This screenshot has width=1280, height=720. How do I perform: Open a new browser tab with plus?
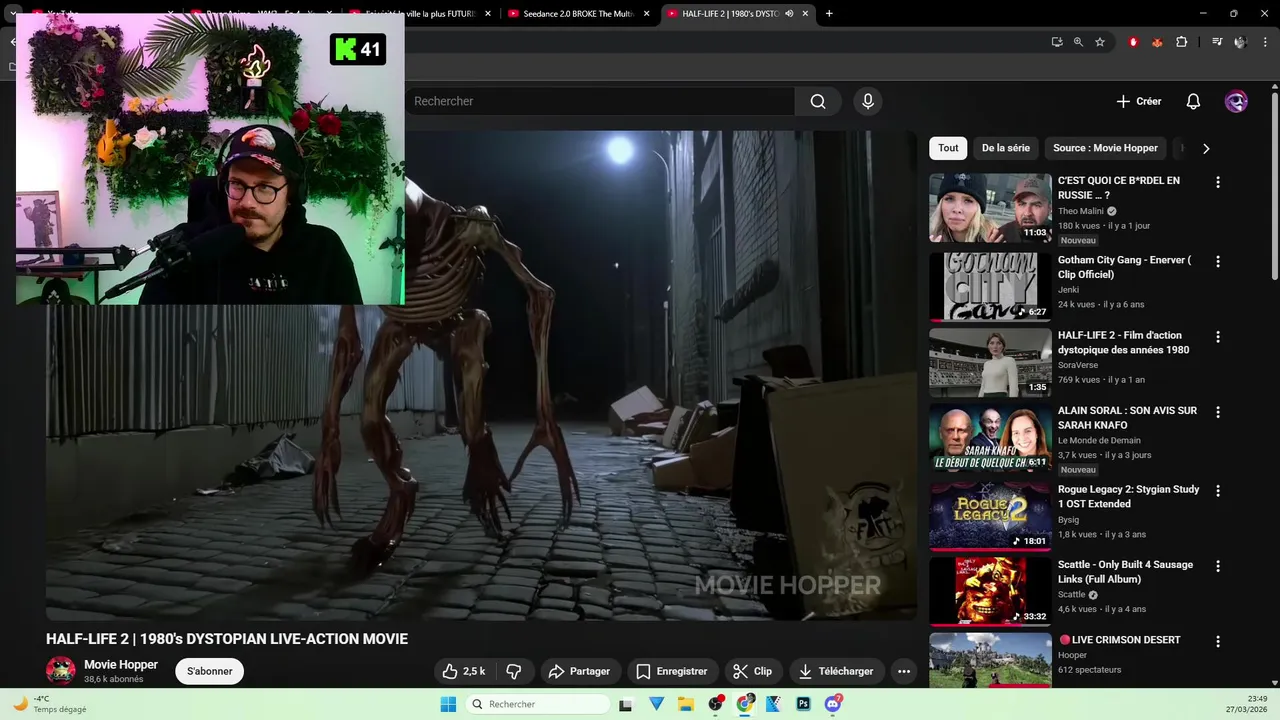click(829, 13)
